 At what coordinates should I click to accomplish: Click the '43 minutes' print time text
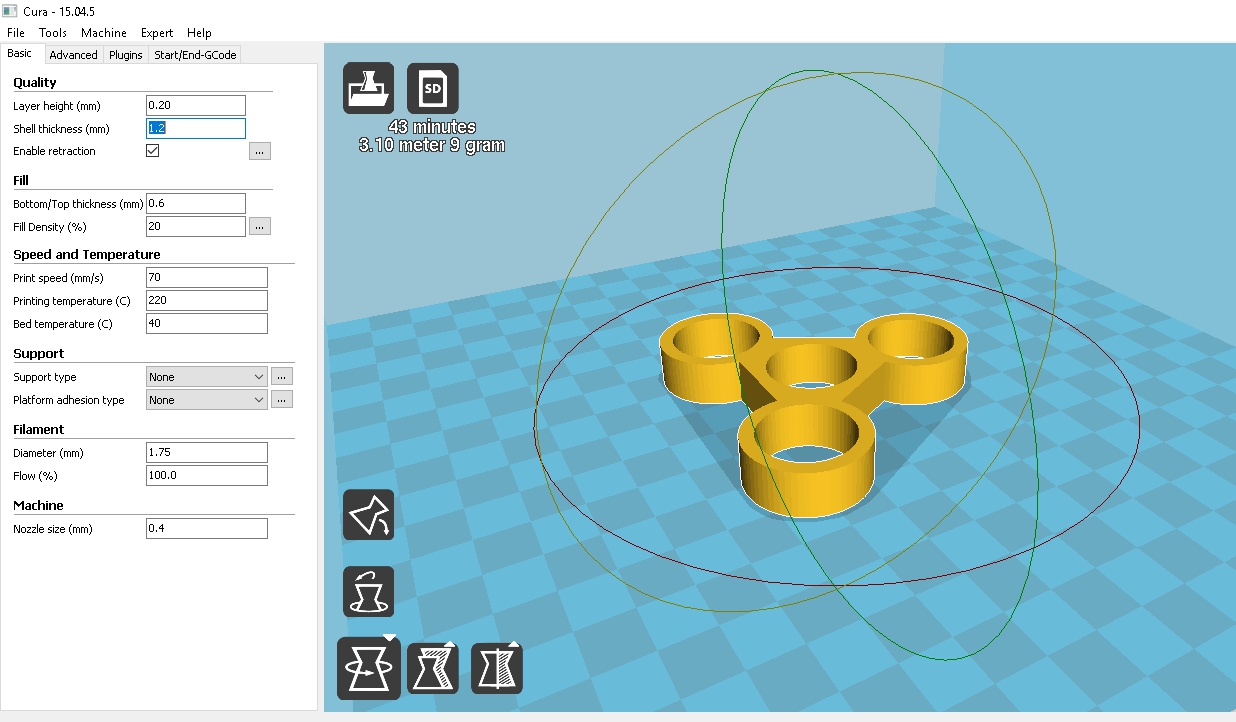tap(432, 127)
